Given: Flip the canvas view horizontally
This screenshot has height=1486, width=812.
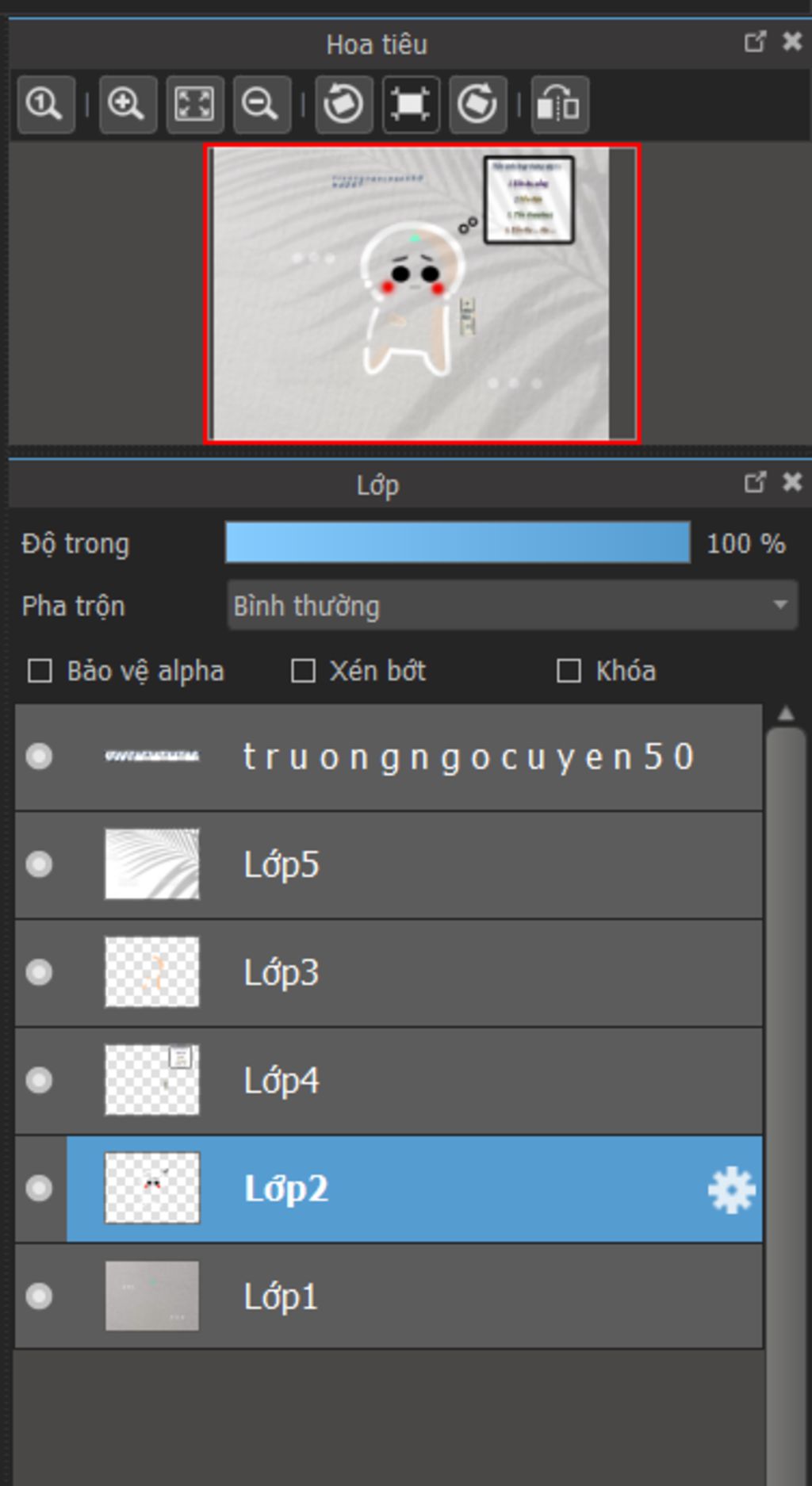Looking at the screenshot, I should click(x=560, y=104).
